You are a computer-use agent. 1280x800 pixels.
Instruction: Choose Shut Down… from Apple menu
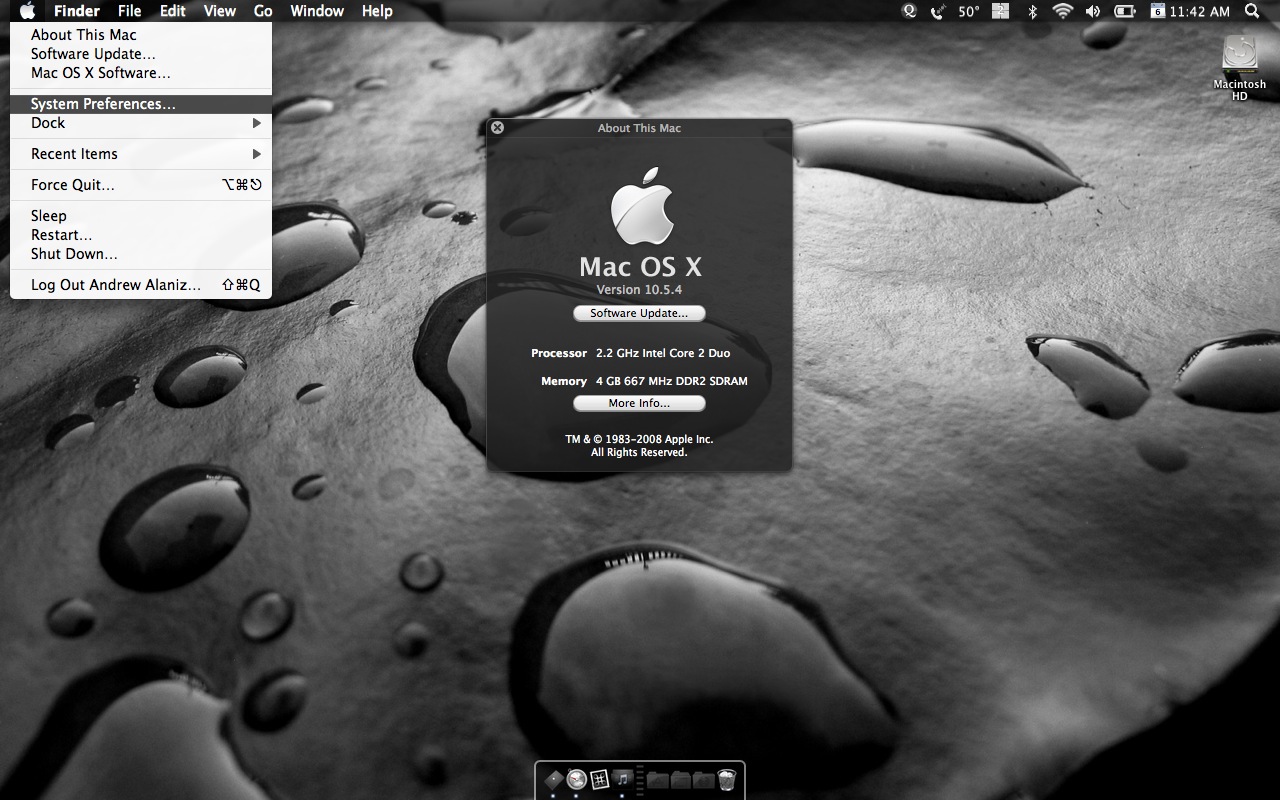(x=141, y=254)
